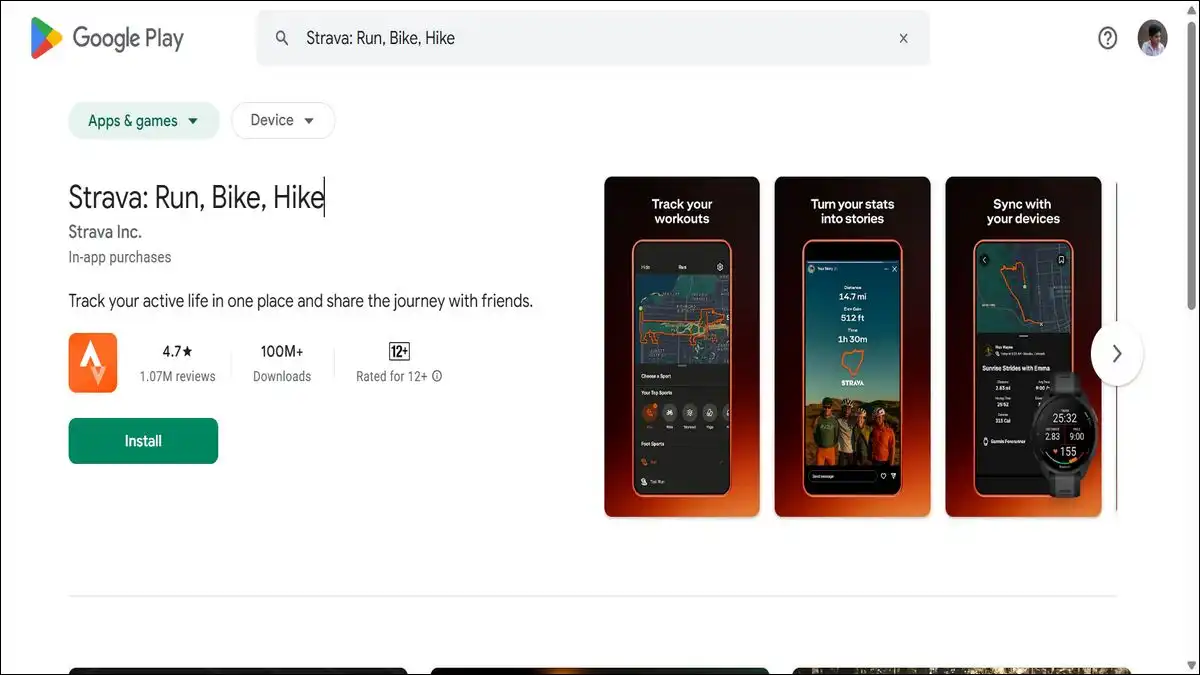The width and height of the screenshot is (1200, 675).
Task: Click the Strava orange app icon
Action: (x=93, y=362)
